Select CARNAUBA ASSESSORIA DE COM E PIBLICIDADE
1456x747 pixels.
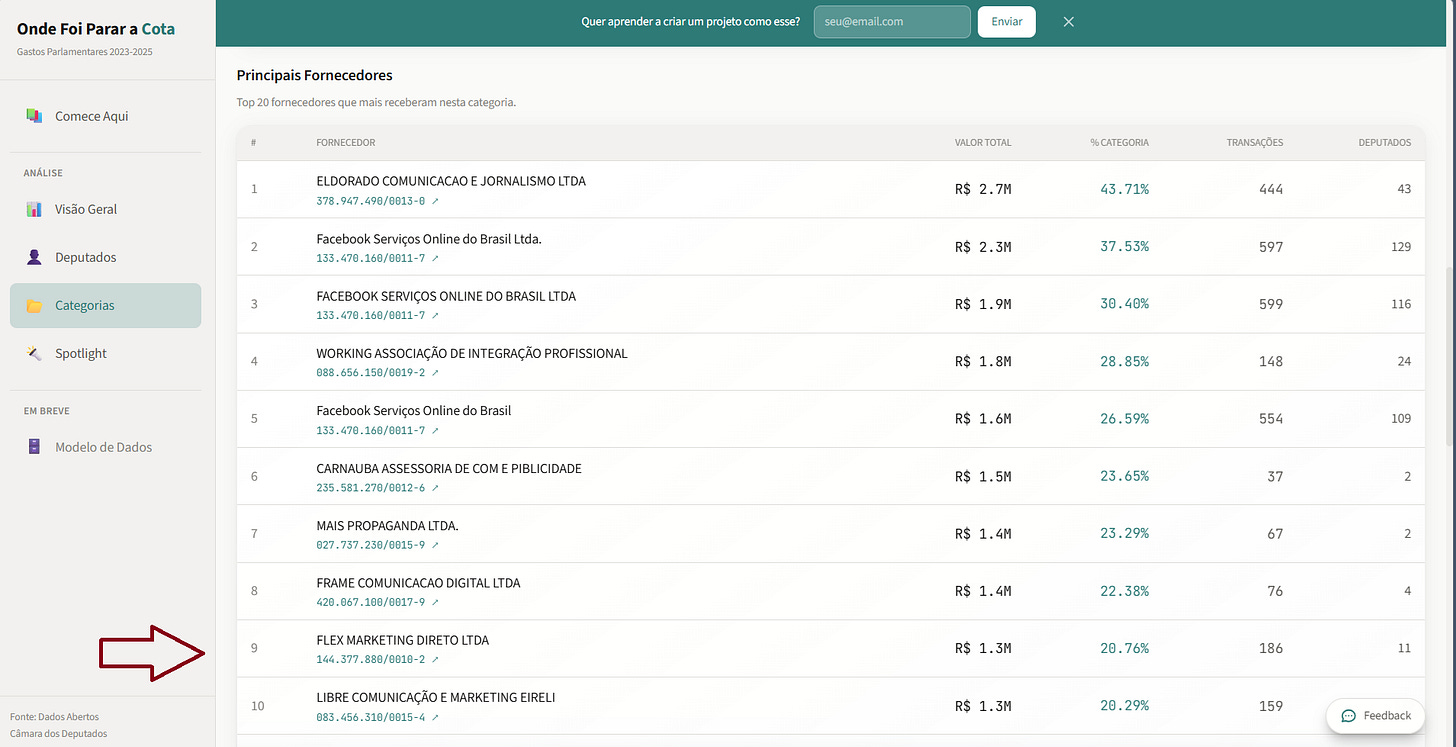point(449,468)
